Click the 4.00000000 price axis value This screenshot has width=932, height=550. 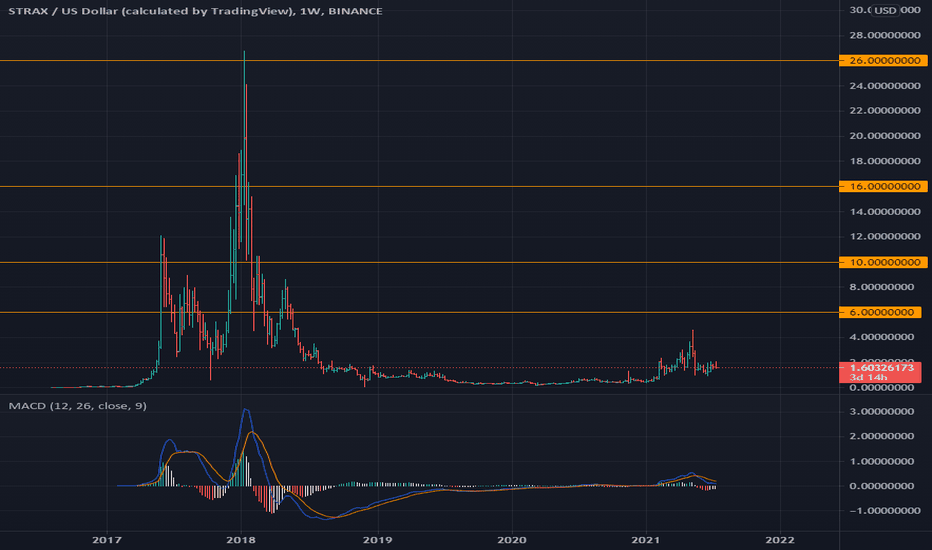pyautogui.click(x=882, y=337)
